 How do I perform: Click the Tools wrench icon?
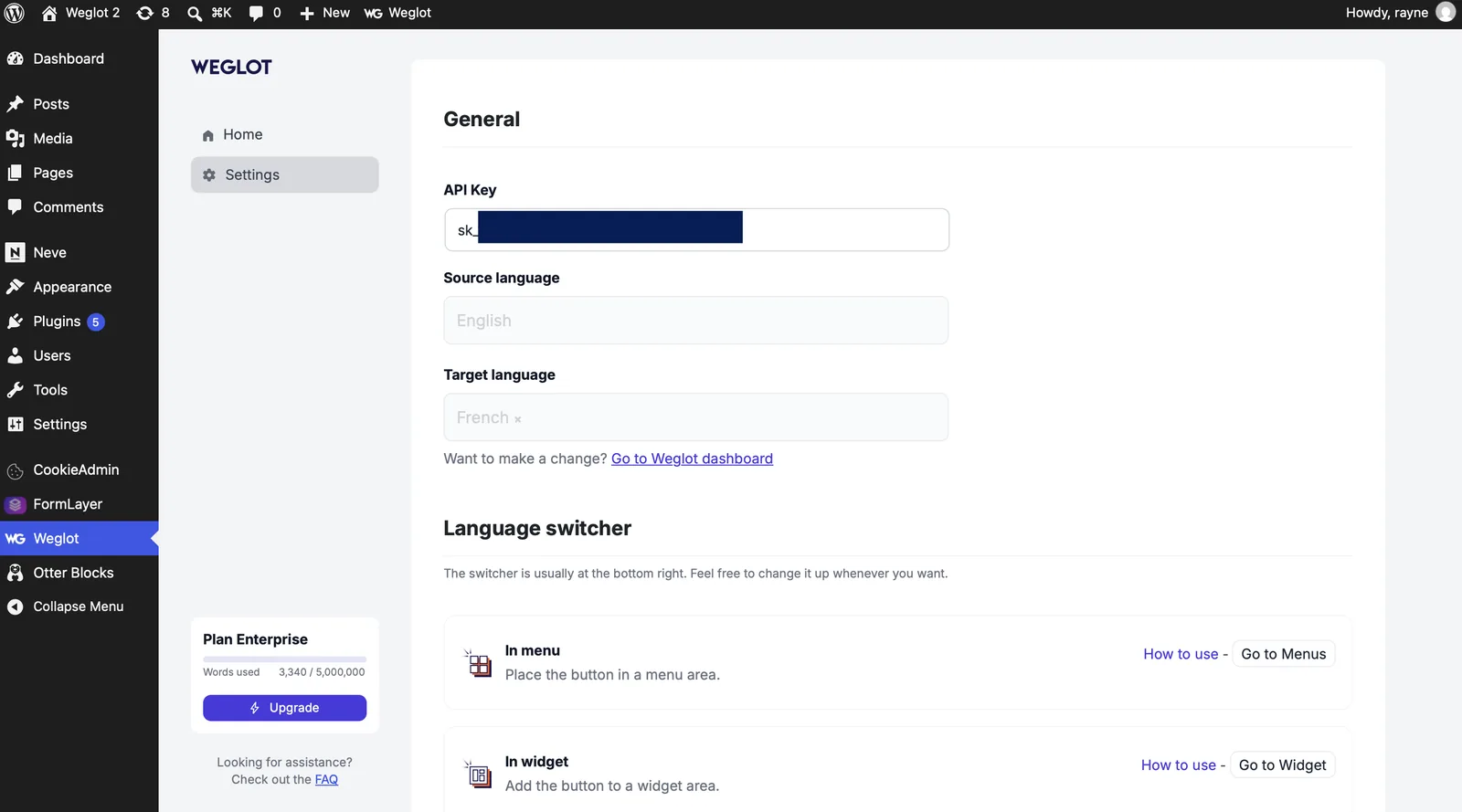point(15,390)
